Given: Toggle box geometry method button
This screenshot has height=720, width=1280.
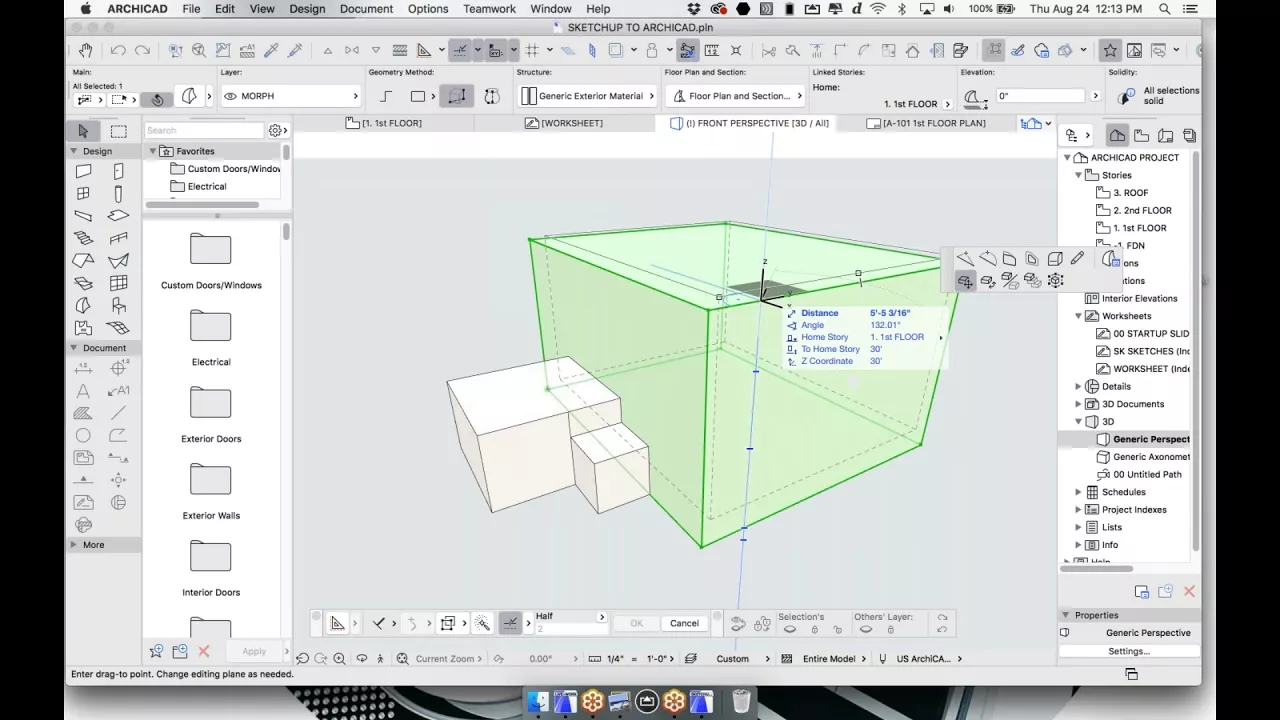Looking at the screenshot, I should (457, 96).
